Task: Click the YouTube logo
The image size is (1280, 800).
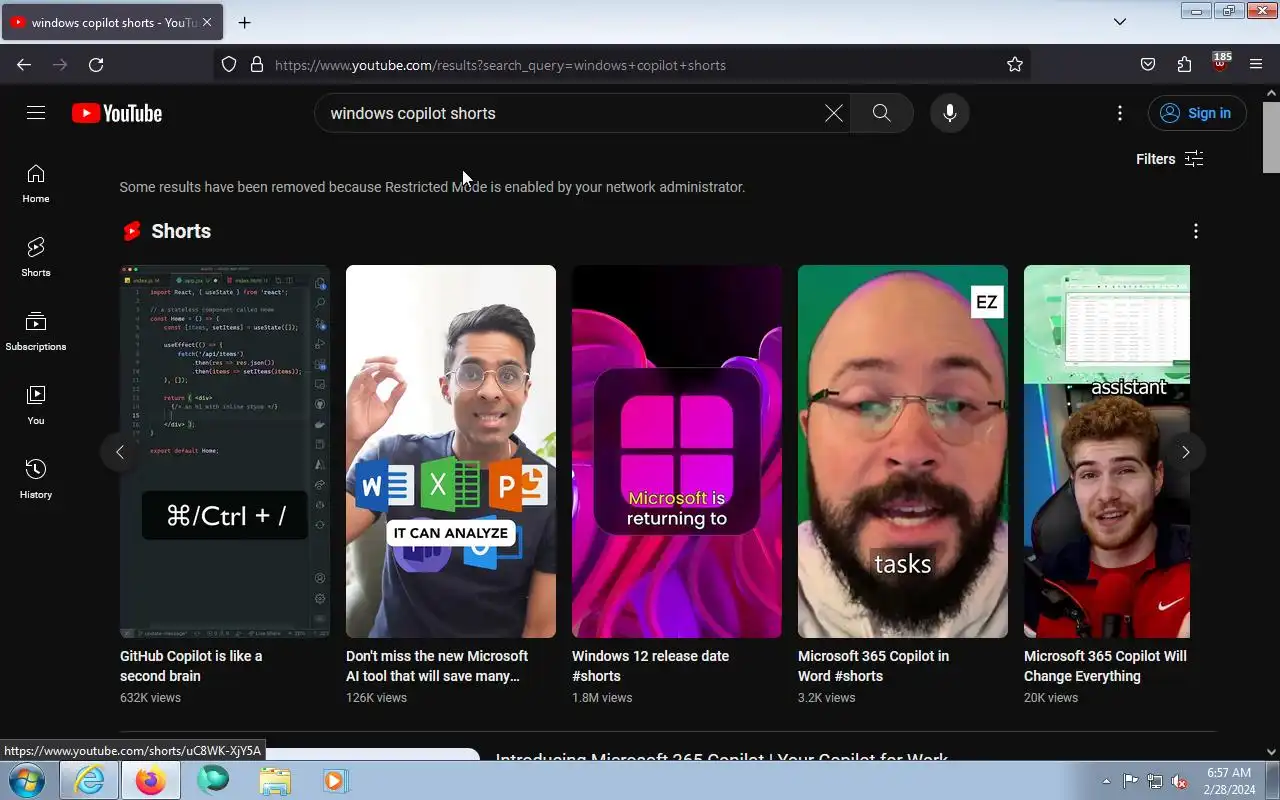Action: [x=117, y=113]
